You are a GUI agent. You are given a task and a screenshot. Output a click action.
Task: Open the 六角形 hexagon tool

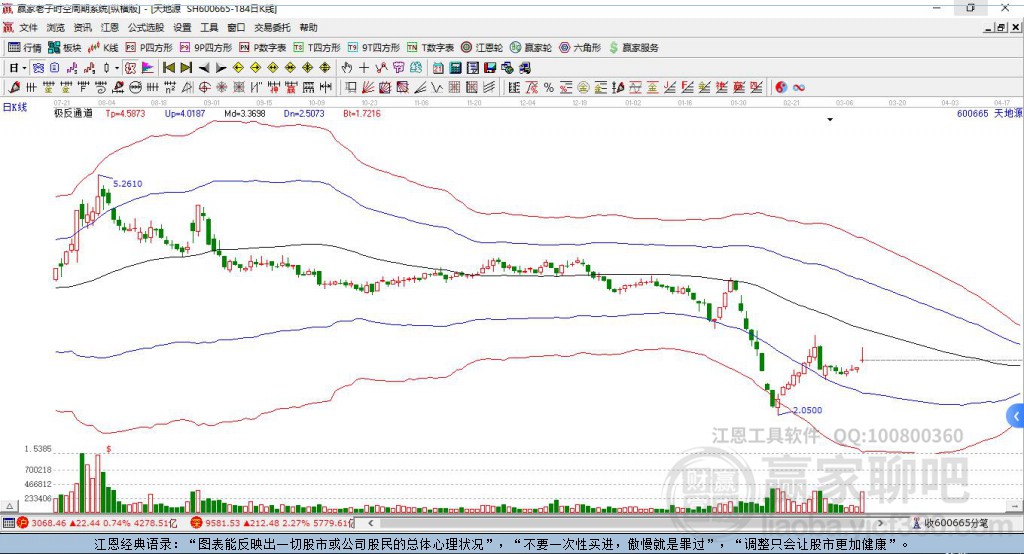[x=580, y=48]
